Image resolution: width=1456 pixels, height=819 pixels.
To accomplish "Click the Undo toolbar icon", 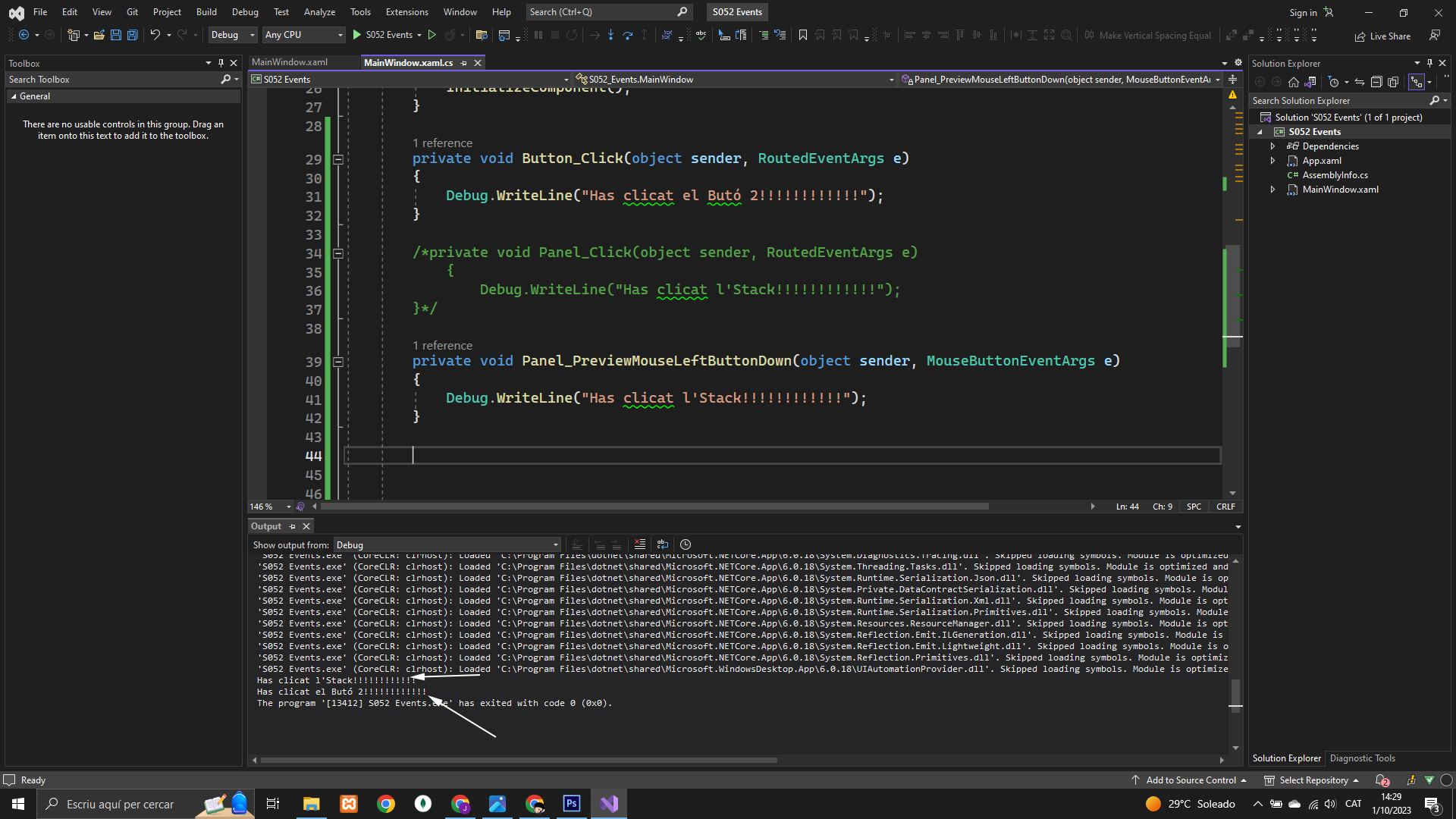I will point(155,35).
